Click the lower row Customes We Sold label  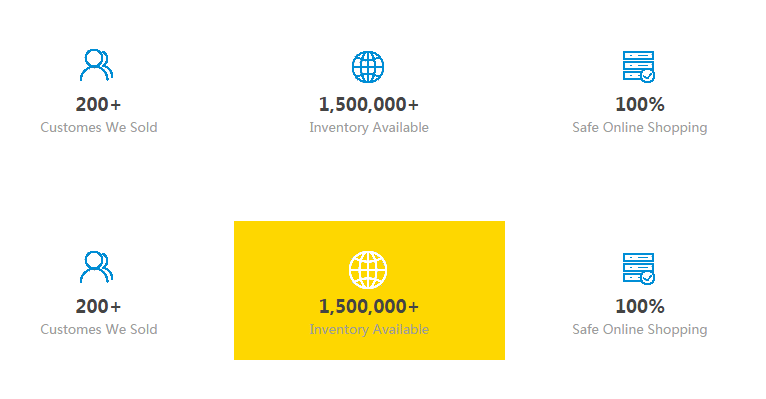pyautogui.click(x=99, y=330)
